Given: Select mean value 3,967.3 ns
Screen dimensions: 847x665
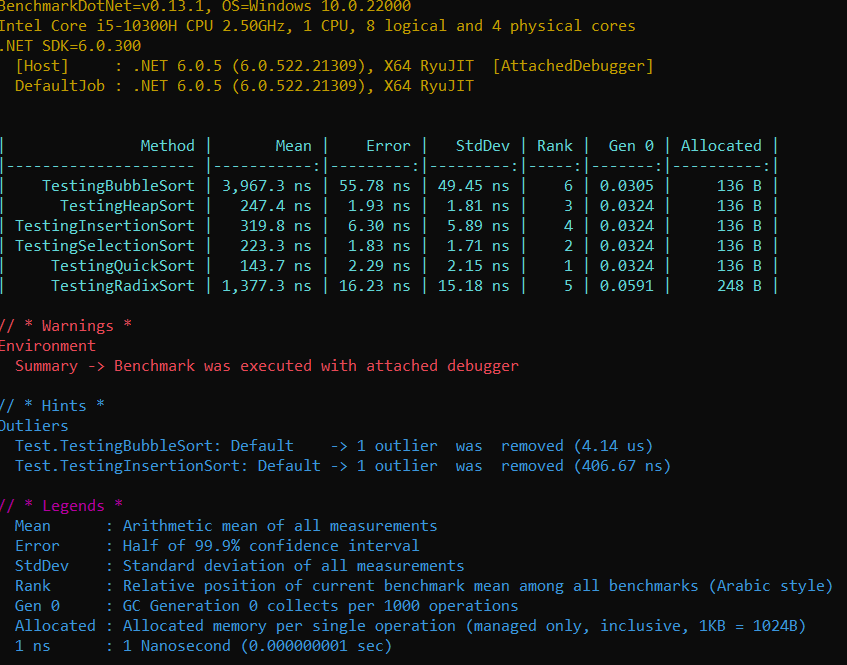Looking at the screenshot, I should point(267,186).
